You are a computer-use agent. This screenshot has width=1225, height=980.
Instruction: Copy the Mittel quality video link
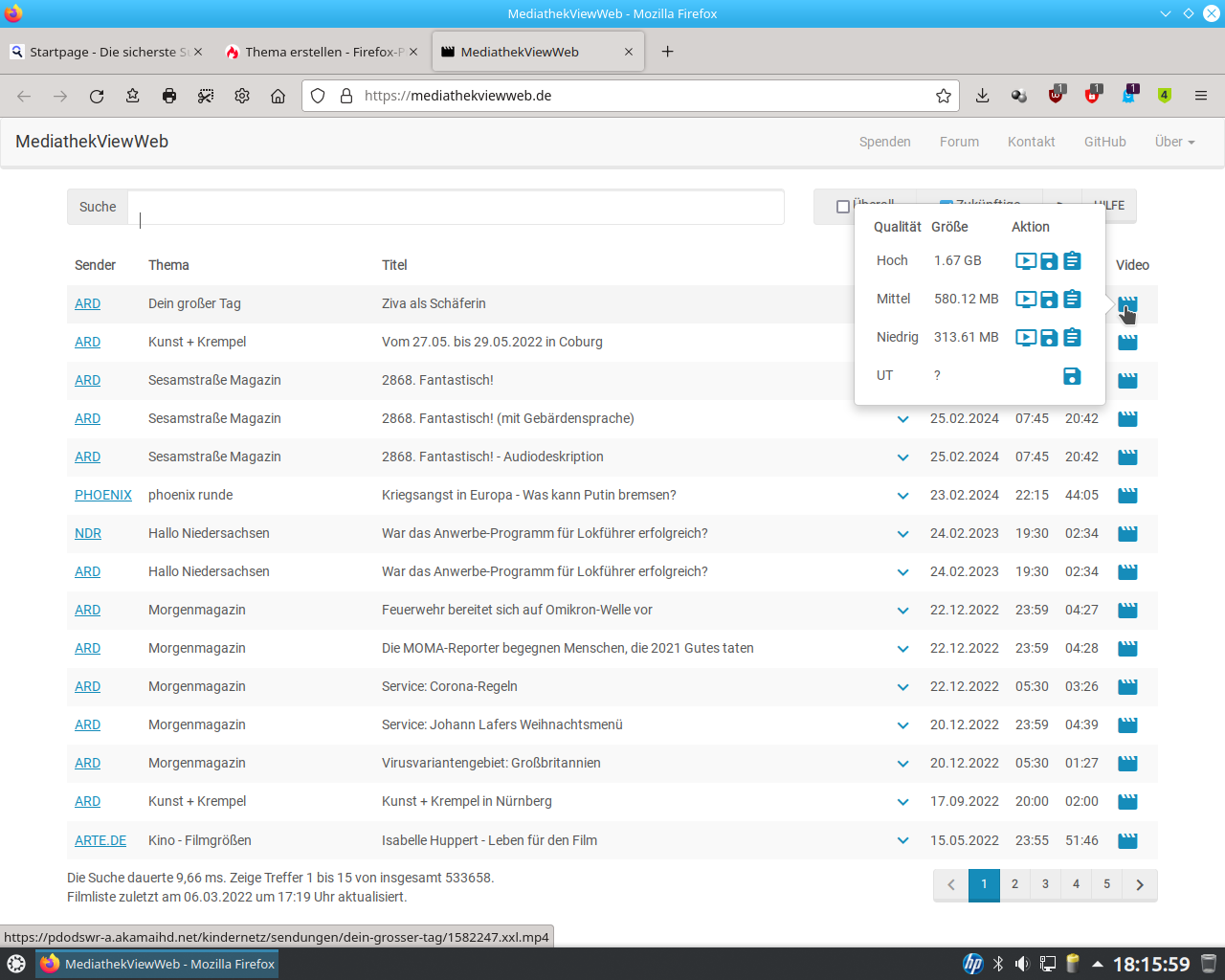pyautogui.click(x=1073, y=299)
